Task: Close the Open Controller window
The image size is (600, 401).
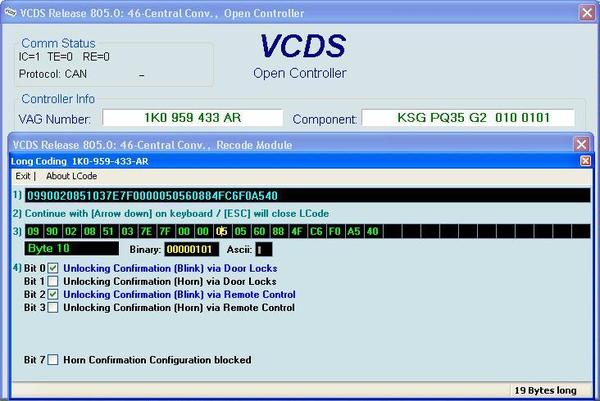Action: (587, 13)
